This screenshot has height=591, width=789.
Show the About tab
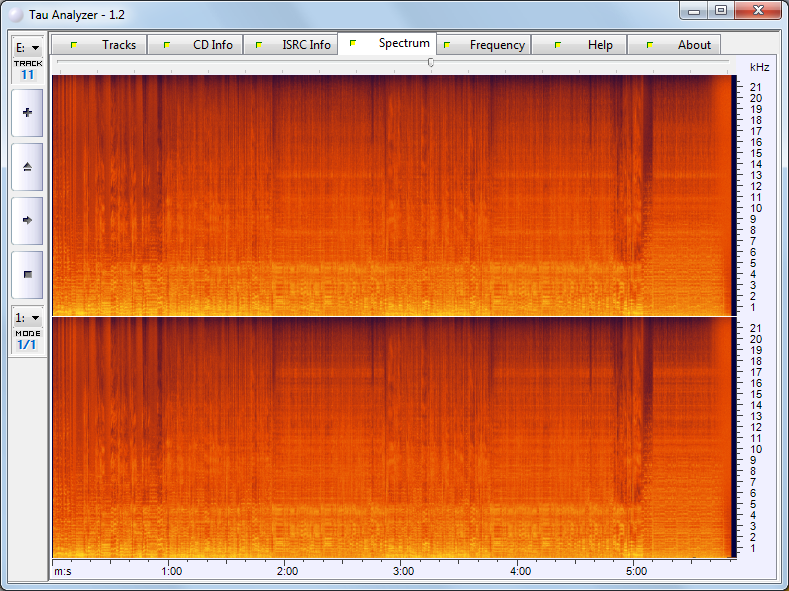pos(675,45)
